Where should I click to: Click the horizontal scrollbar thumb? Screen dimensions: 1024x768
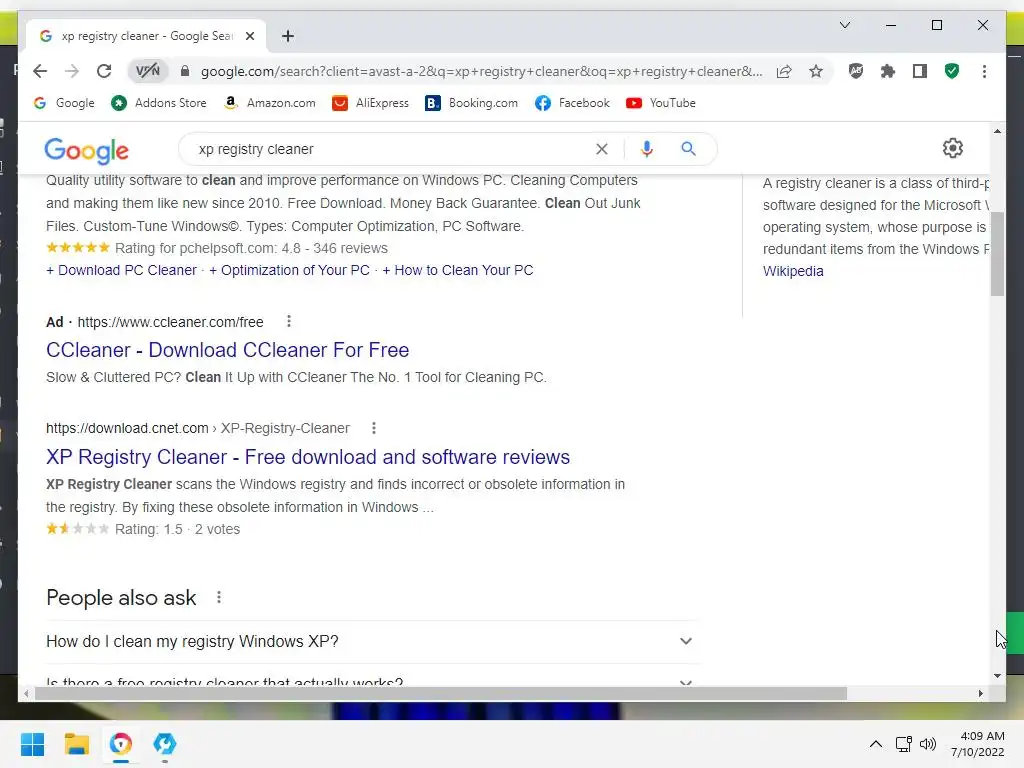440,694
